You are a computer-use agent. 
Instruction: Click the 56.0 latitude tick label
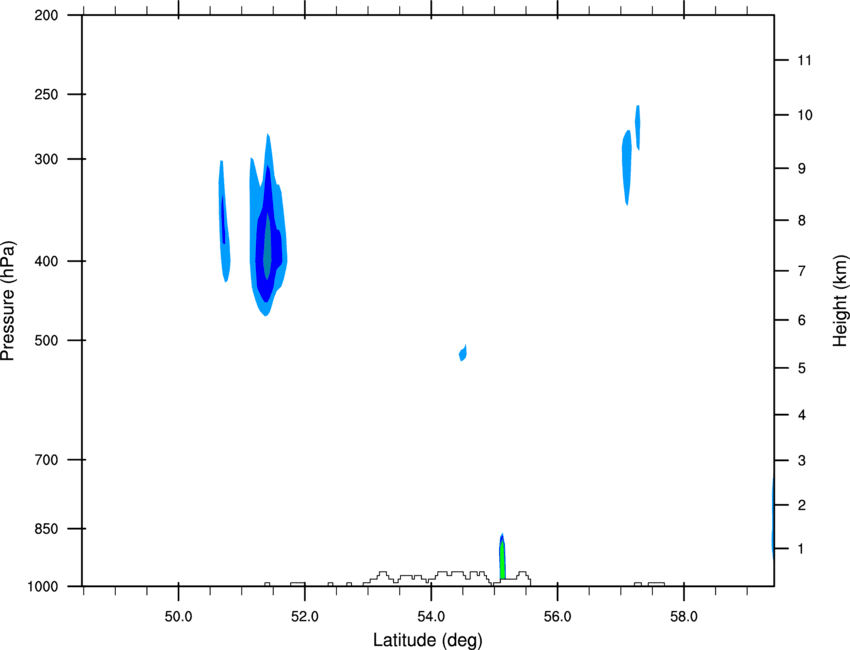coord(557,617)
